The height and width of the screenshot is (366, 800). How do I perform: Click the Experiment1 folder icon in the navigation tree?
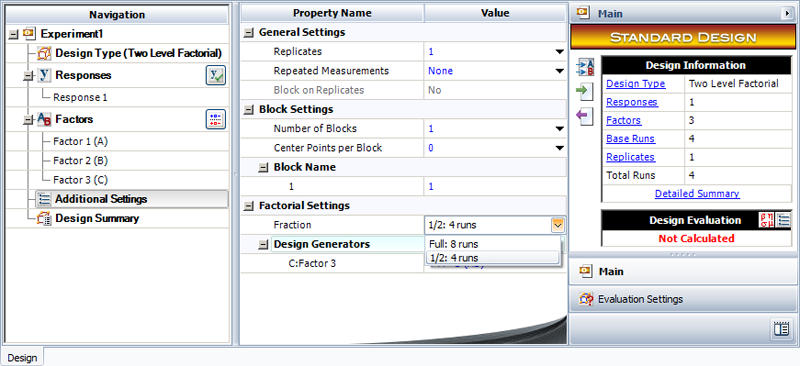(x=29, y=34)
